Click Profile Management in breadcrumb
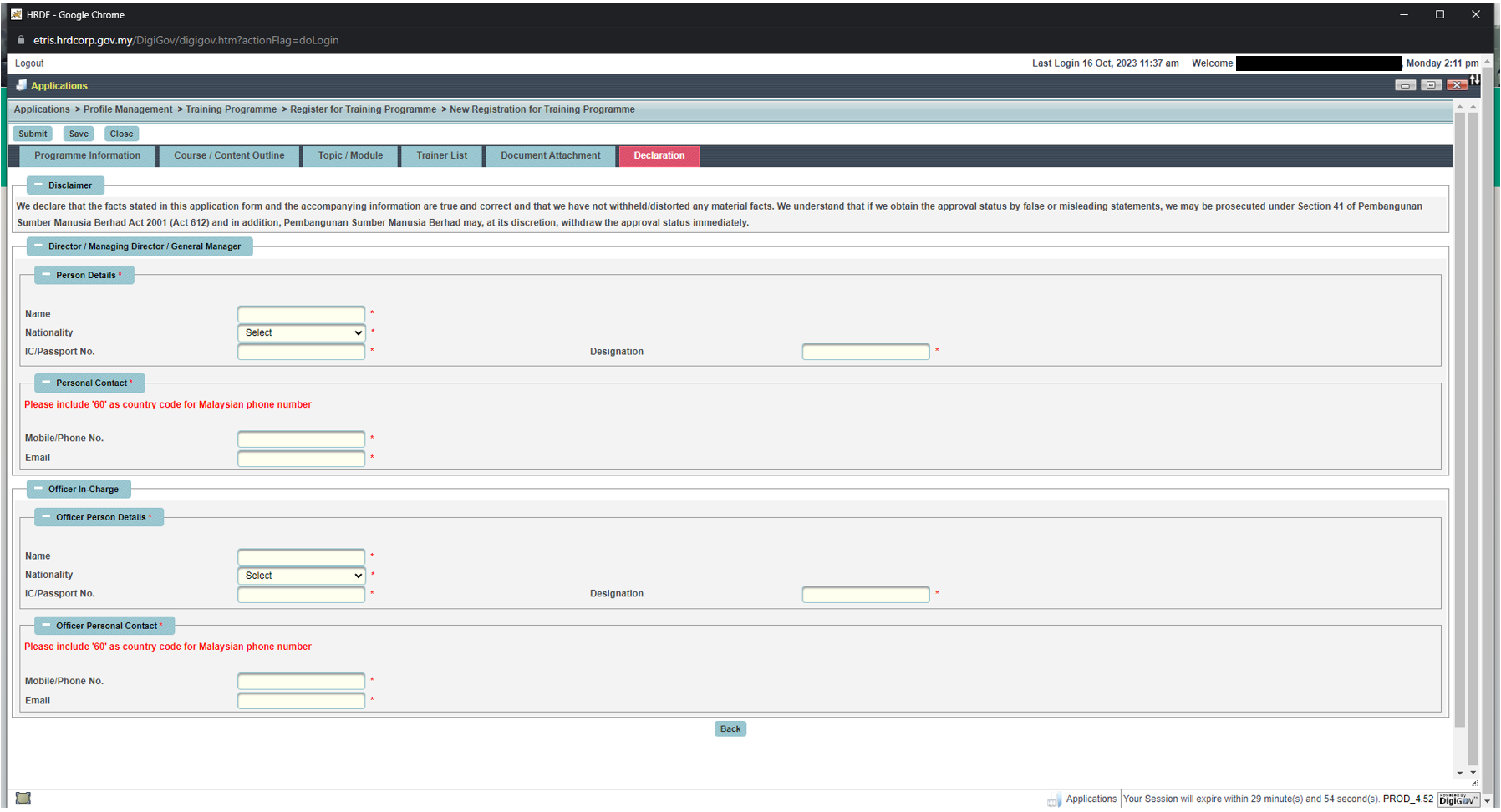1501x812 pixels. tap(128, 109)
